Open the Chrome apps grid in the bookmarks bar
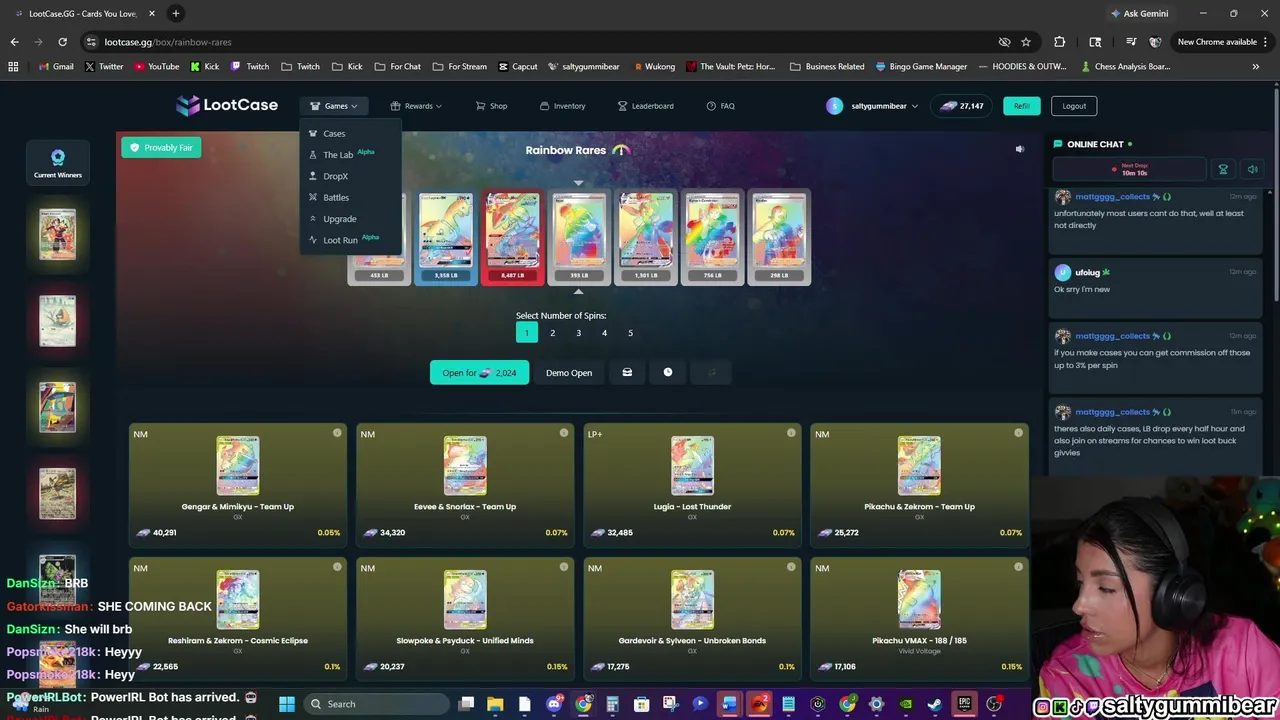Image resolution: width=1280 pixels, height=720 pixels. pos(13,66)
